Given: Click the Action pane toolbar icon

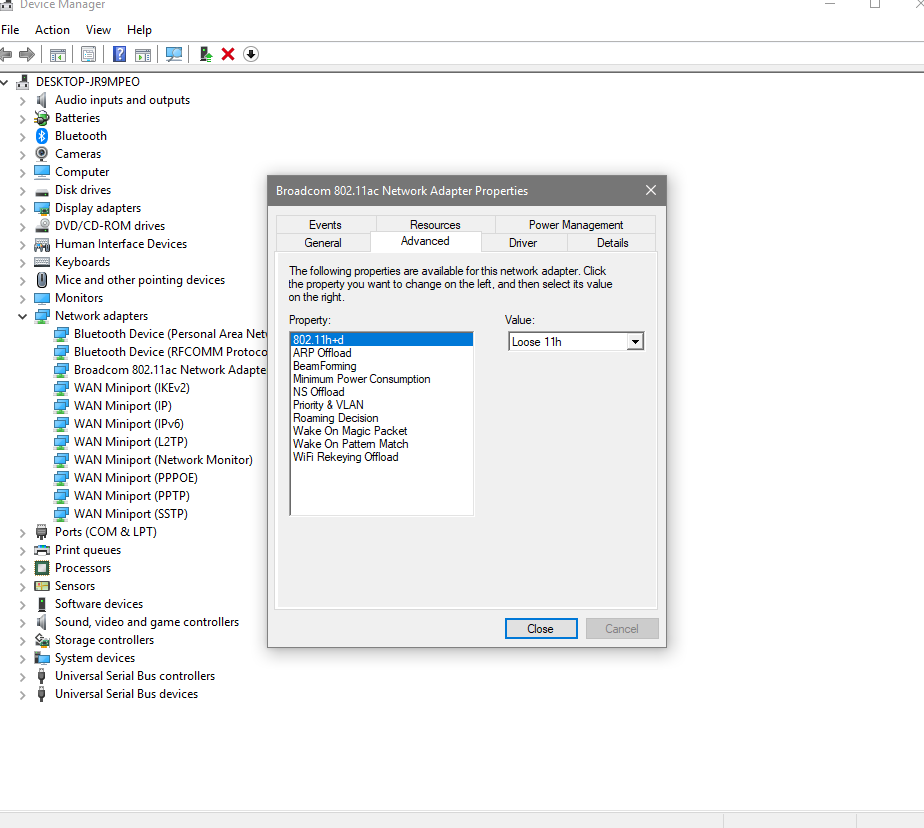Looking at the screenshot, I should 143,55.
